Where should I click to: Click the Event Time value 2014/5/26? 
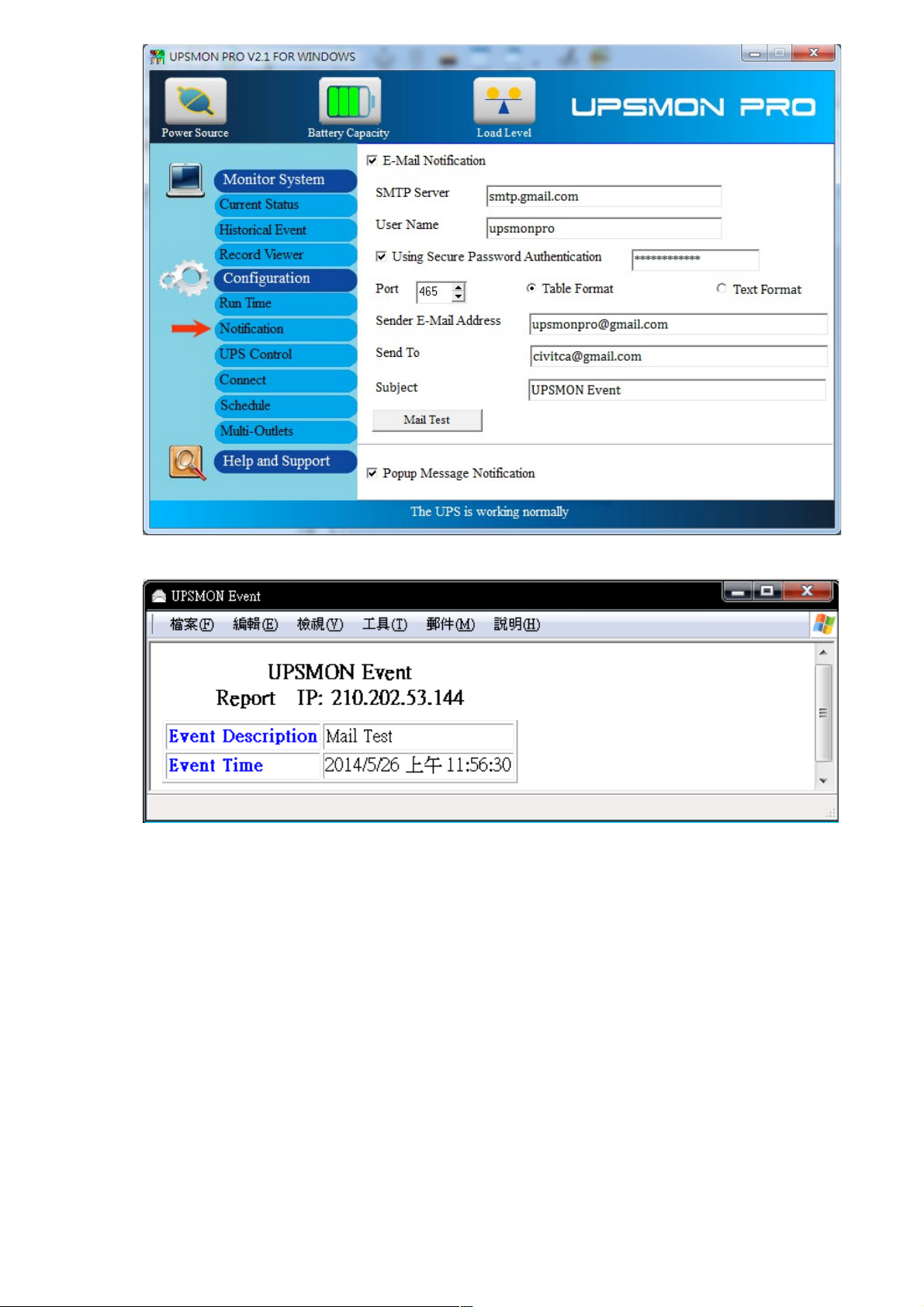(x=418, y=766)
